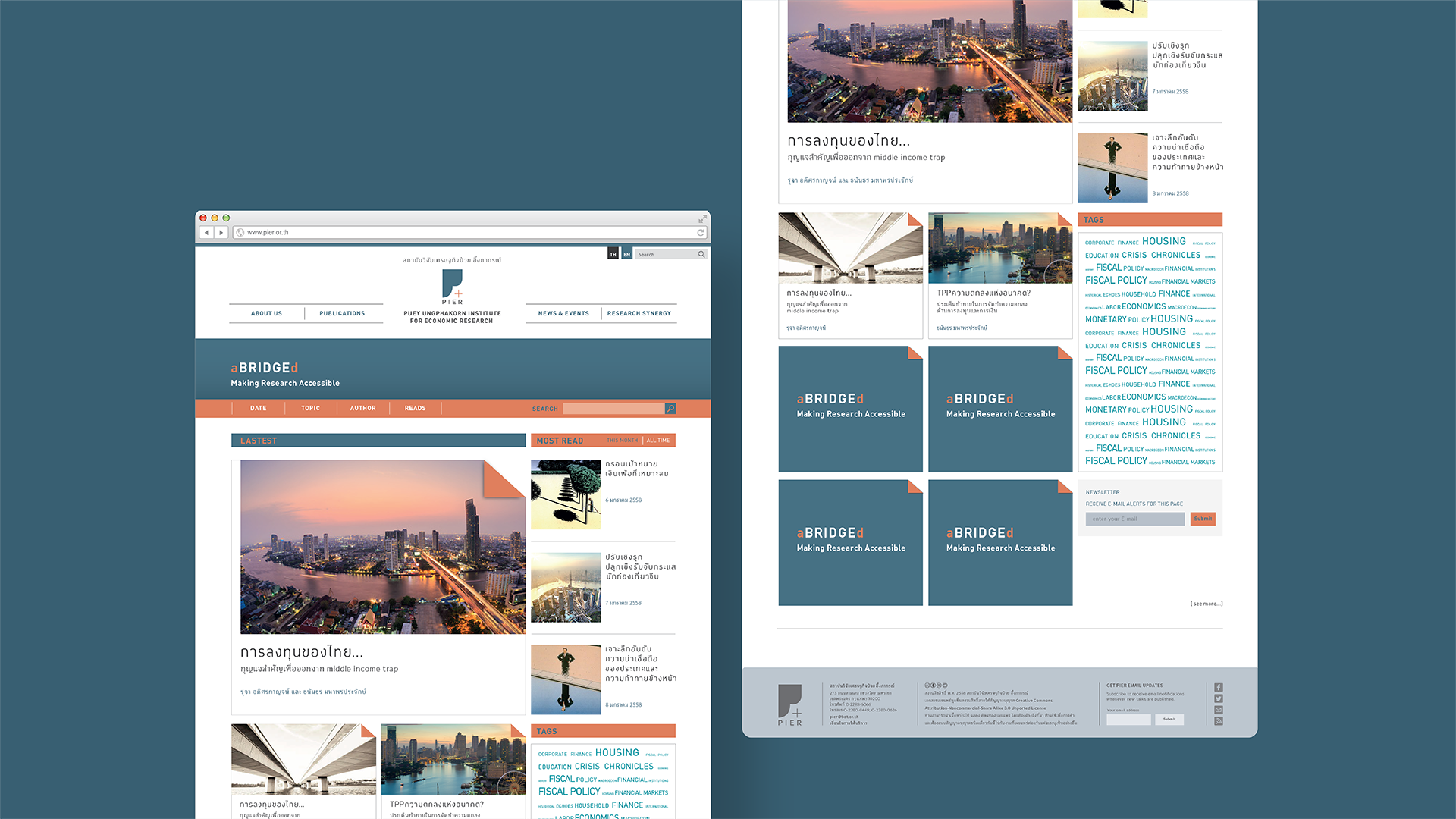The height and width of the screenshot is (819, 1456).
Task: Open the Twitter icon in the footer
Action: tap(1218, 699)
